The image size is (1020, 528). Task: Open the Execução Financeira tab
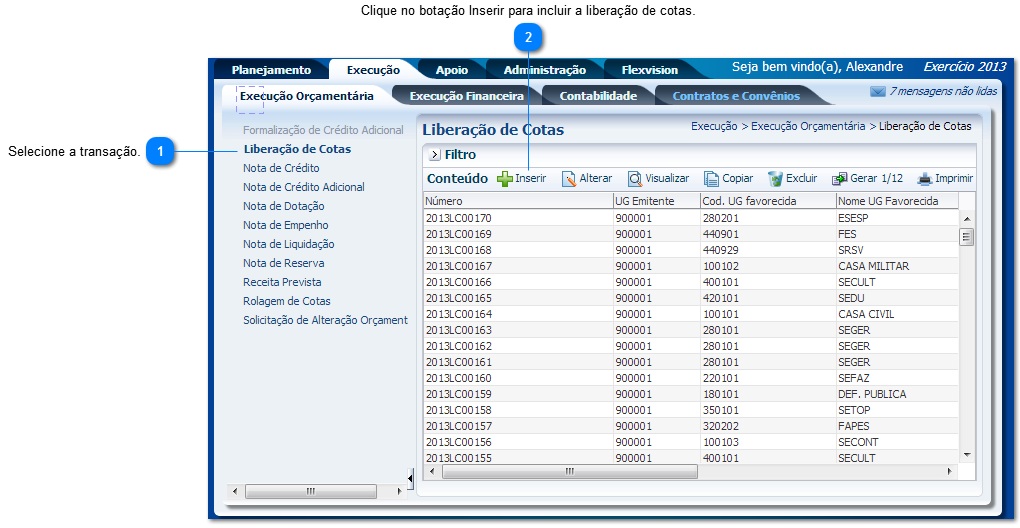point(466,97)
